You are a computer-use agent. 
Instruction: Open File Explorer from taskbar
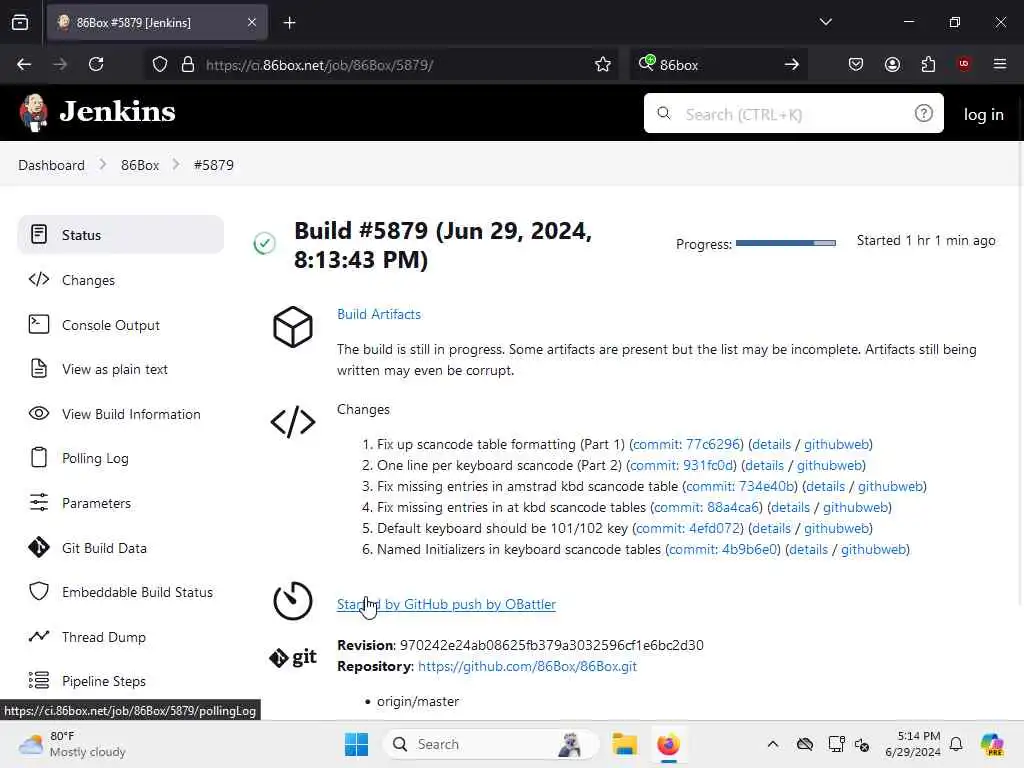(624, 744)
